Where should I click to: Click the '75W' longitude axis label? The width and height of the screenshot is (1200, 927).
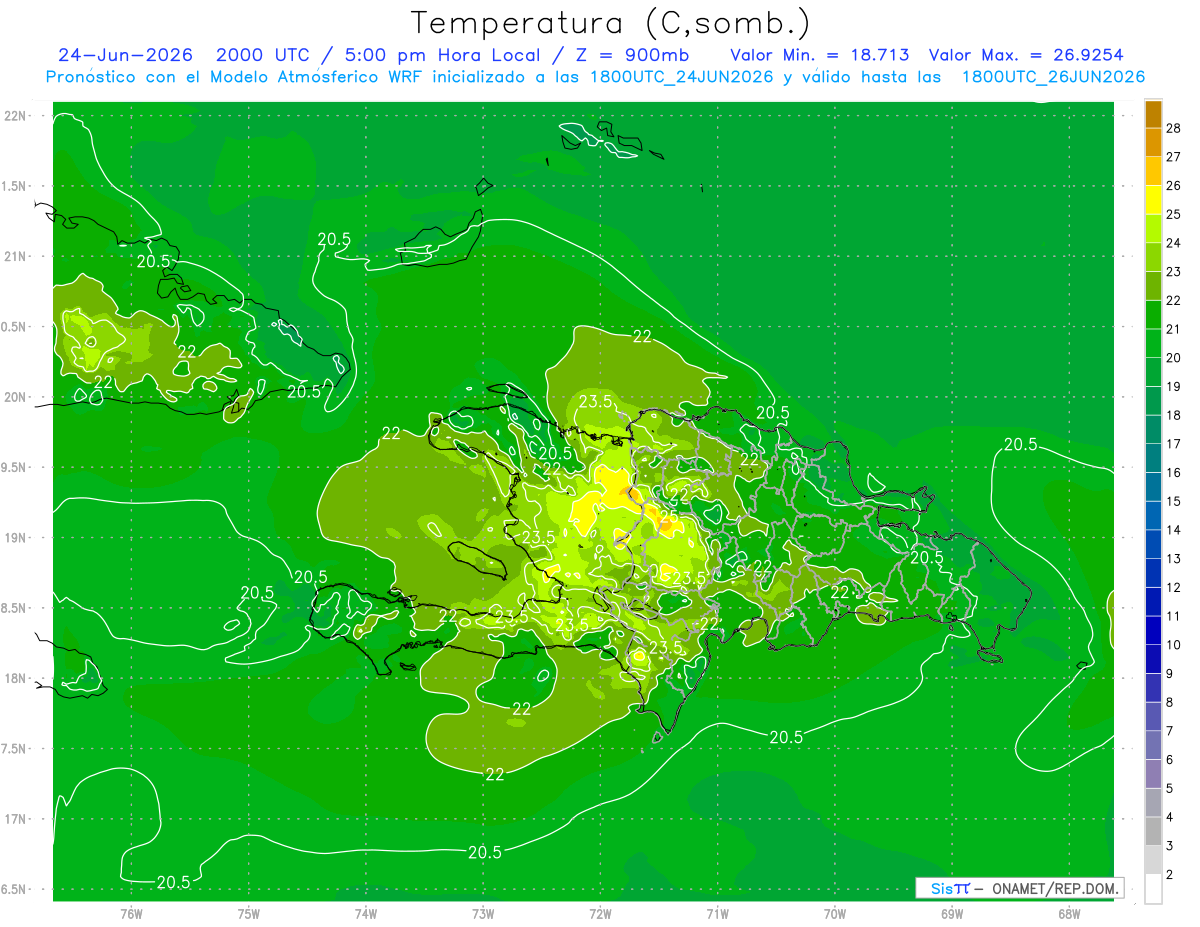point(249,914)
